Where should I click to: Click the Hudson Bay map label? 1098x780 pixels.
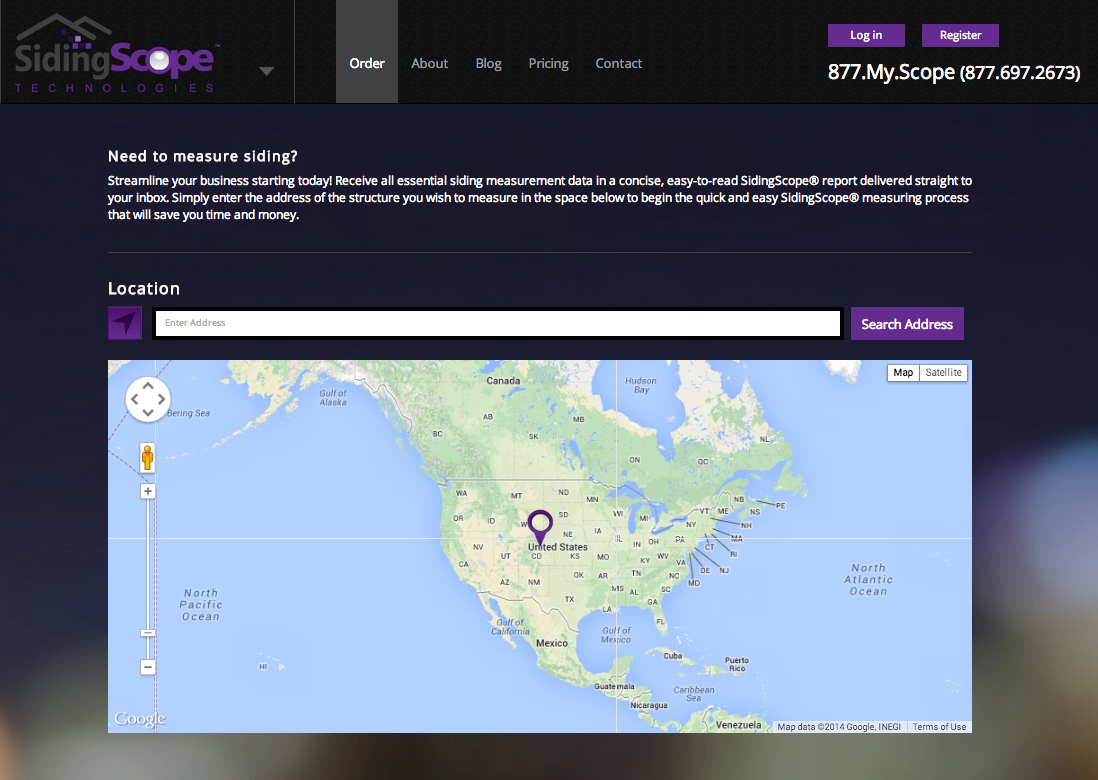point(641,385)
